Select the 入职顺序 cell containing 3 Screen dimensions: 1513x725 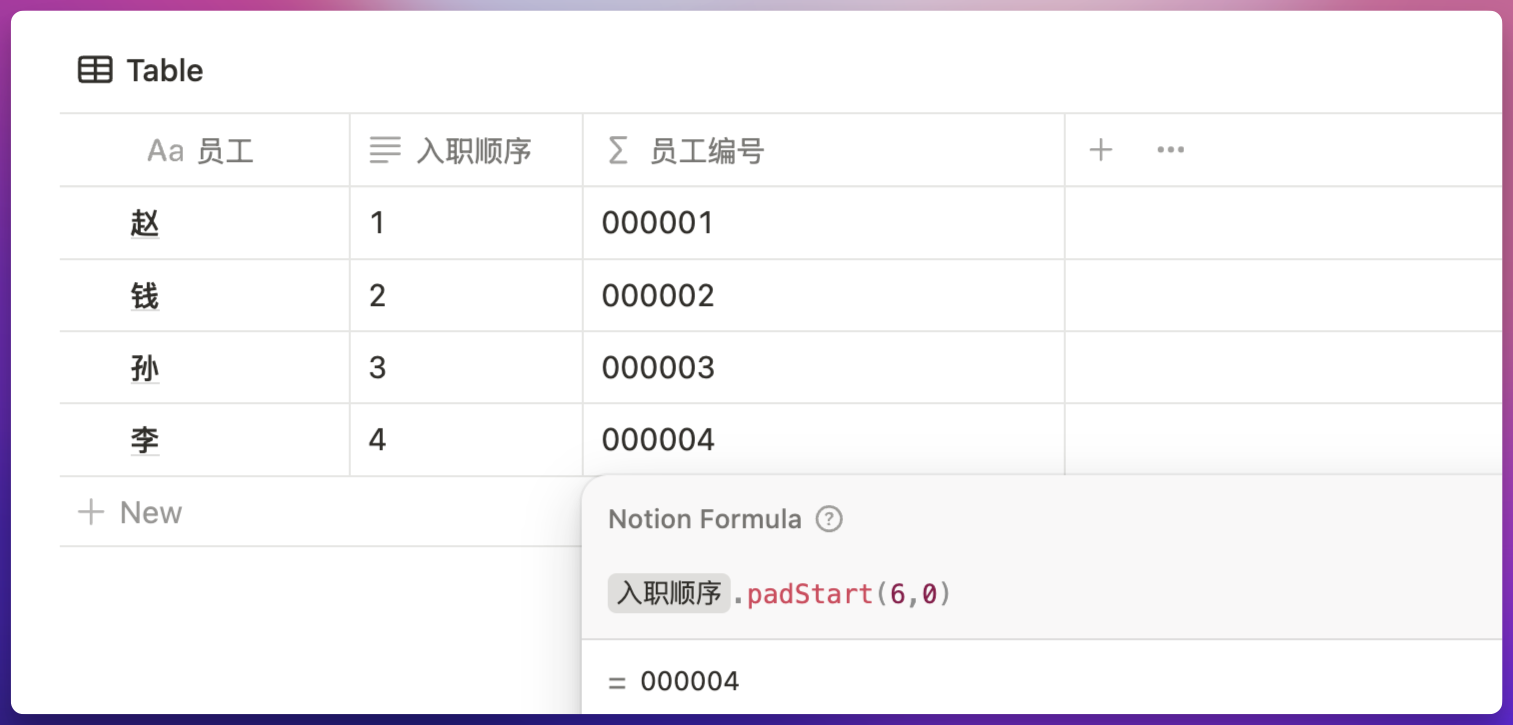(465, 368)
